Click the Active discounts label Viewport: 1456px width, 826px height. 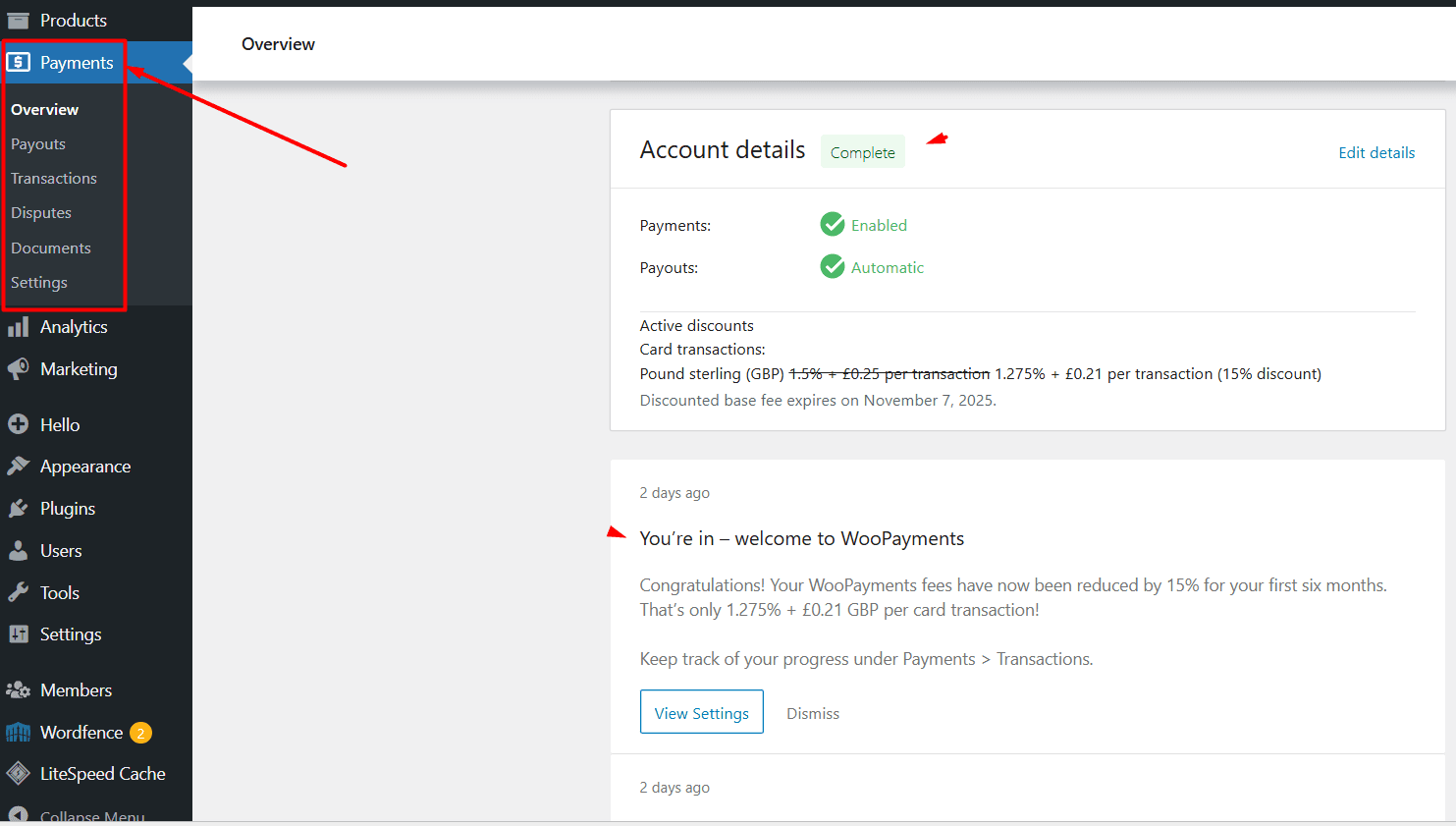[697, 326]
